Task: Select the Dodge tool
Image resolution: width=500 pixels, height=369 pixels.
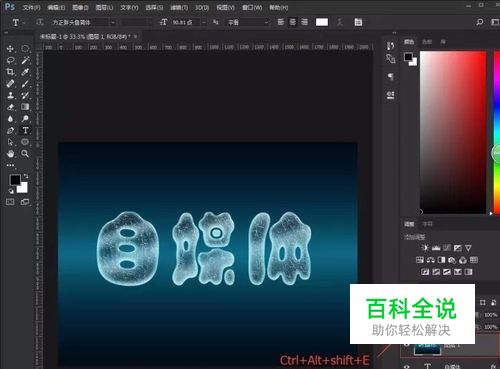Action: tap(25, 119)
